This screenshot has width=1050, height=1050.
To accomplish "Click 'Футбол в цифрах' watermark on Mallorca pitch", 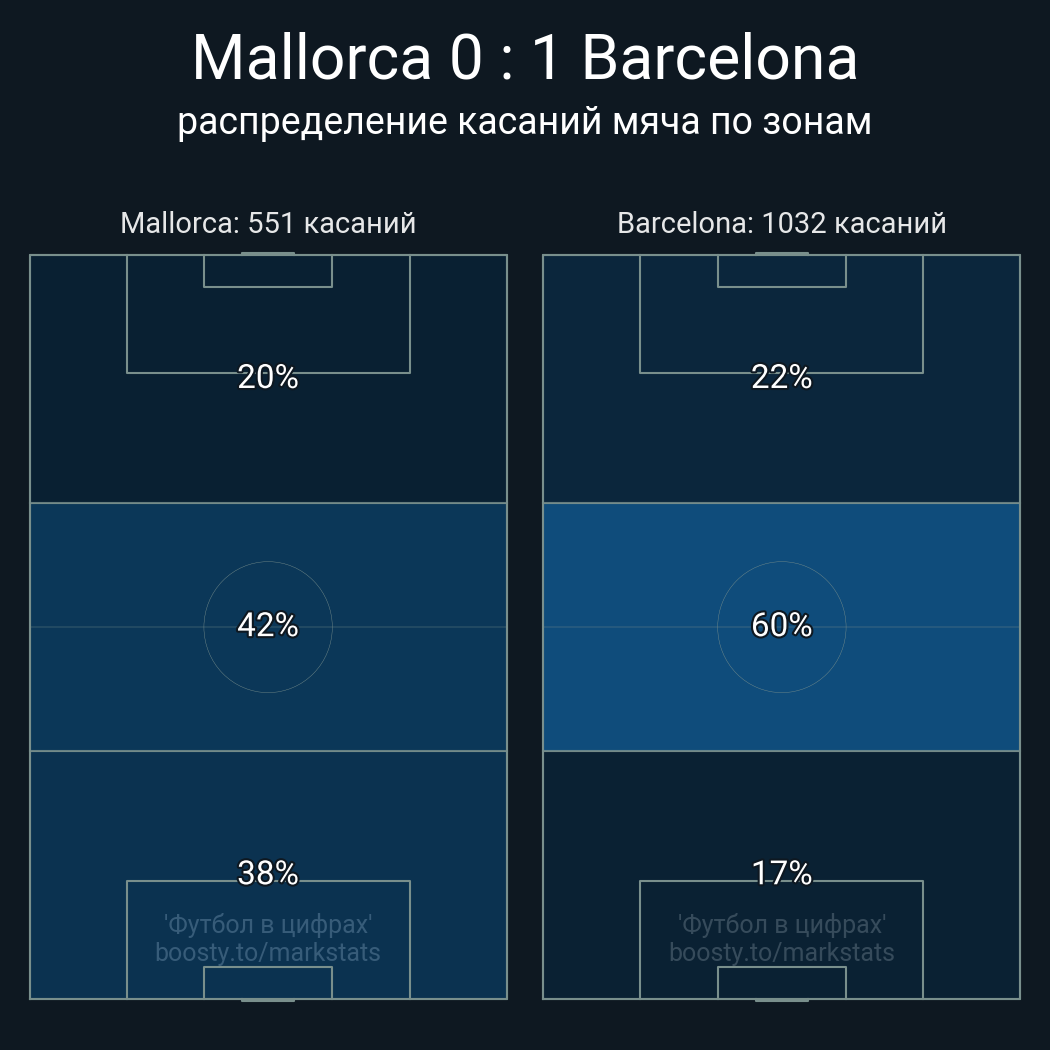I will (268, 924).
